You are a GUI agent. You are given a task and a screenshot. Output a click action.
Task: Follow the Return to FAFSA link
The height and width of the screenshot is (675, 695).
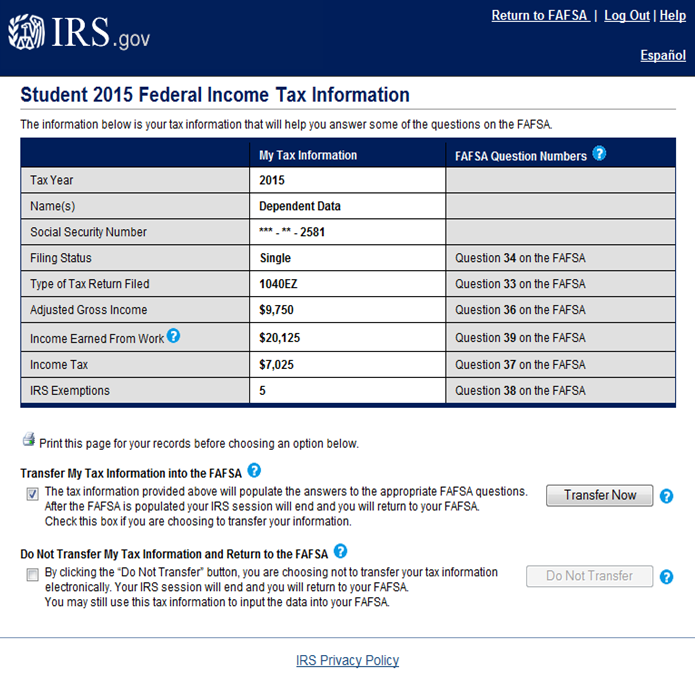(540, 16)
